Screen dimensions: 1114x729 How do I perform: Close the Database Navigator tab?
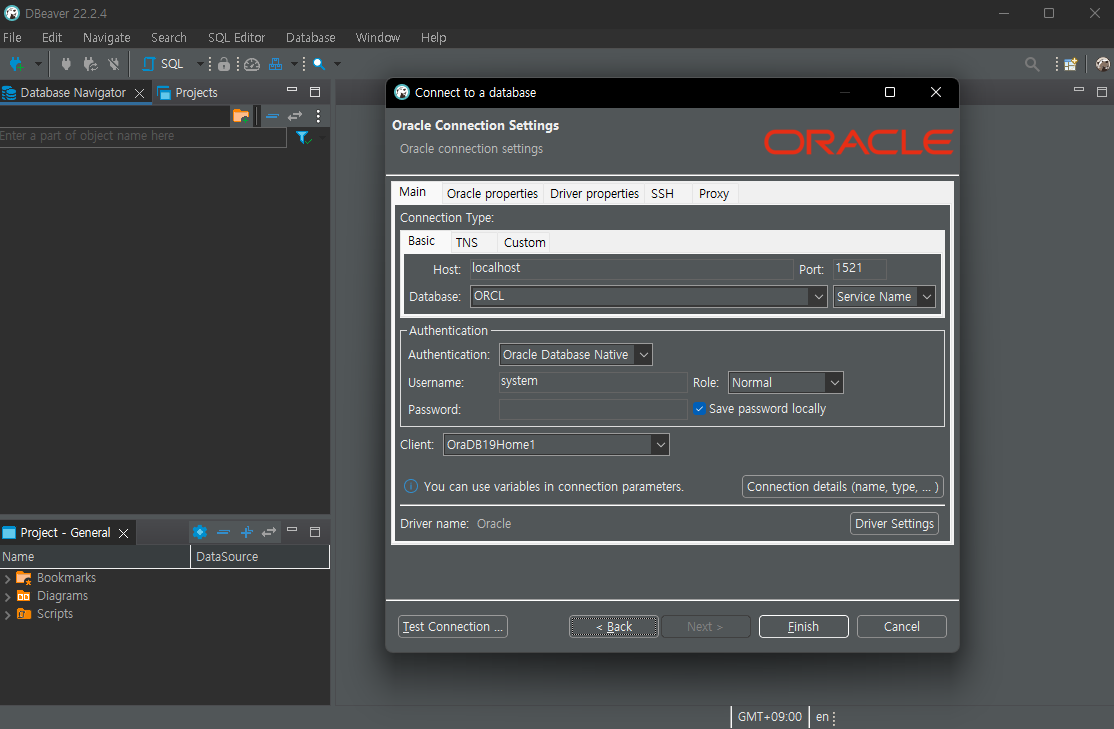click(x=139, y=93)
